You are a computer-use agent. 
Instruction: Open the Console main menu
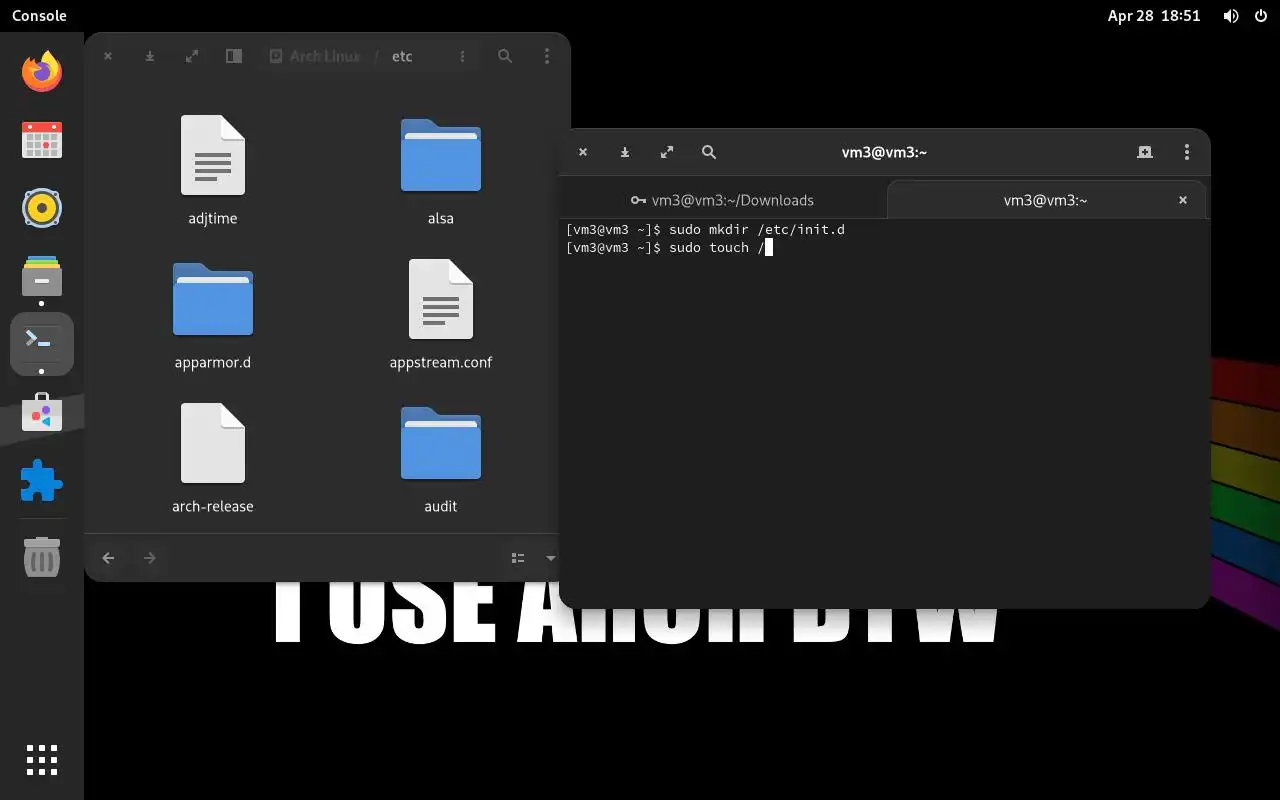click(1187, 152)
